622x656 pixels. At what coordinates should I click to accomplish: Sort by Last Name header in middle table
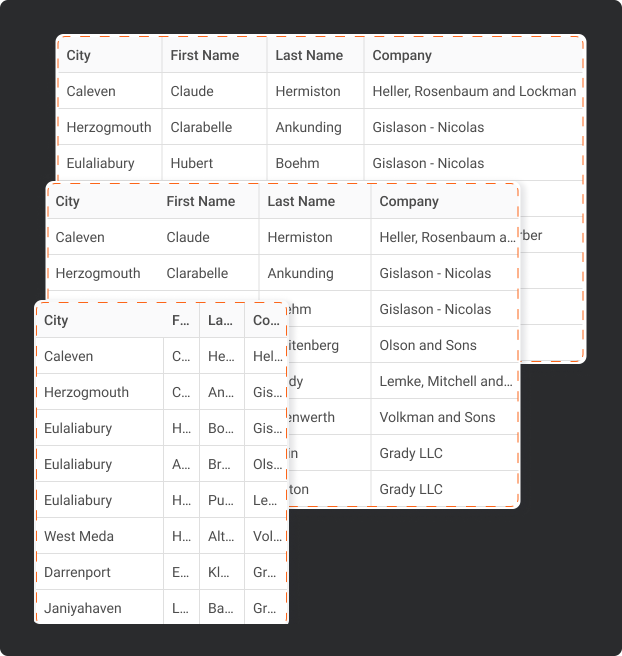301,201
